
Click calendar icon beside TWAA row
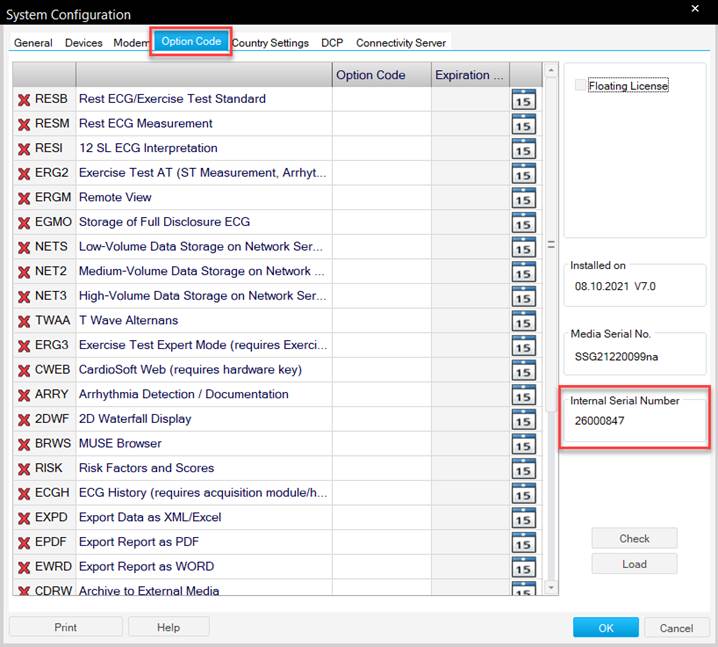coord(523,321)
